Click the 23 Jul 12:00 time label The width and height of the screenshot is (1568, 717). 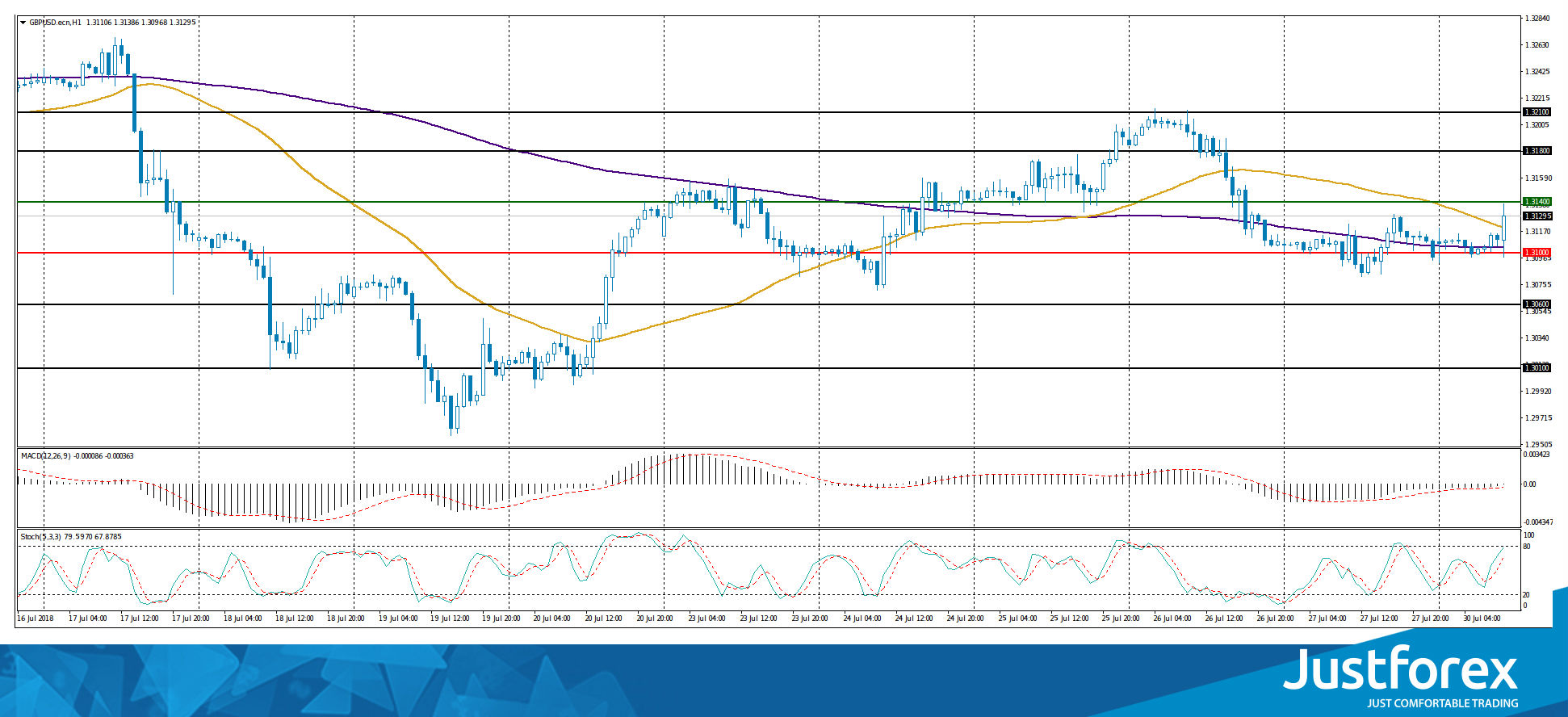[759, 618]
